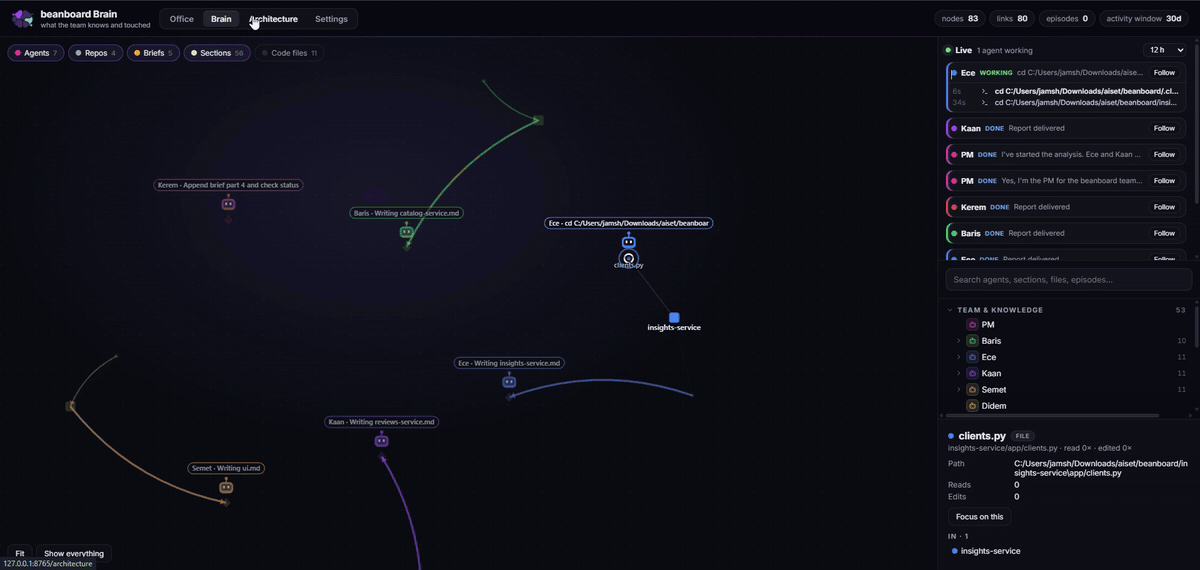Click the blue insights-service square node
Viewport: 1200px width, 570px height.
coord(674,317)
